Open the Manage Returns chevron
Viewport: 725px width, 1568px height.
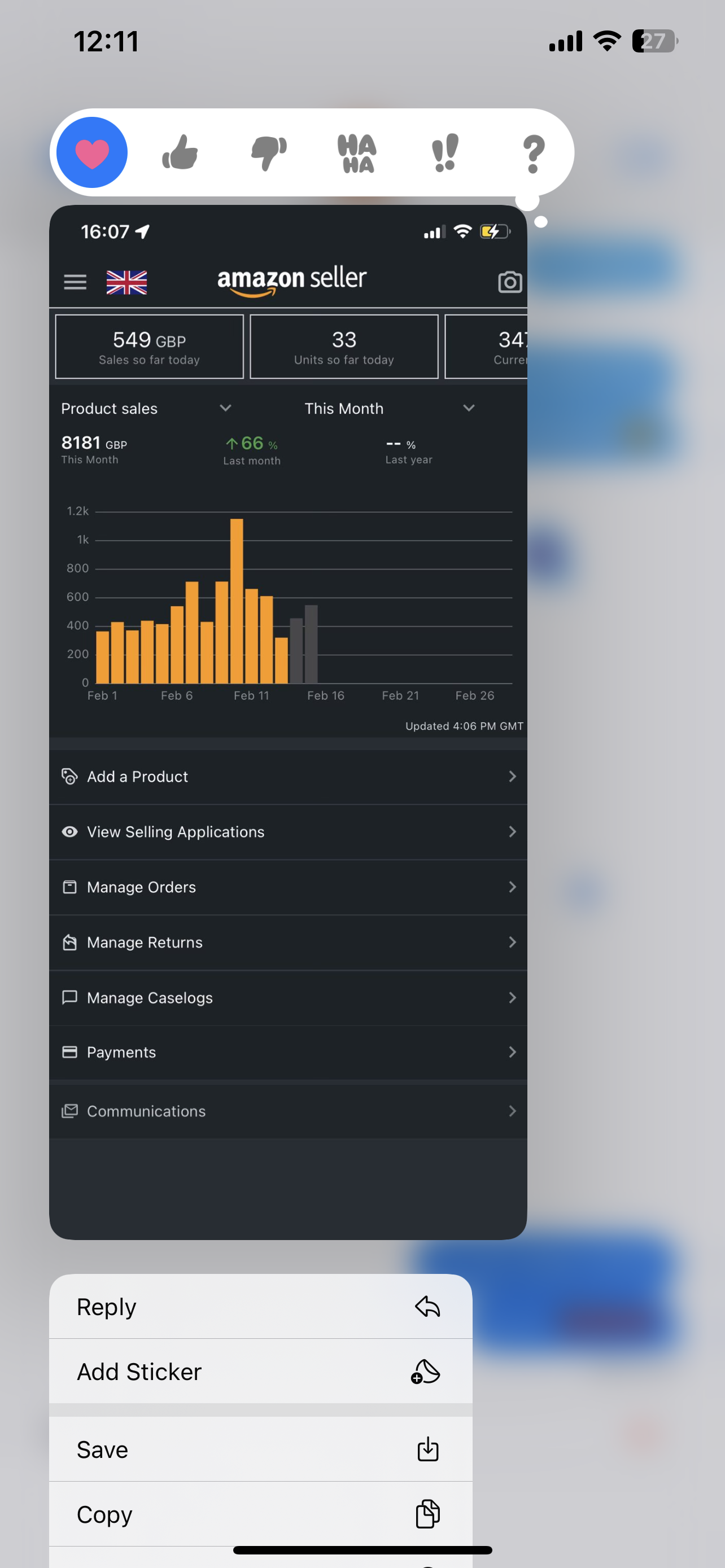pyautogui.click(x=512, y=942)
